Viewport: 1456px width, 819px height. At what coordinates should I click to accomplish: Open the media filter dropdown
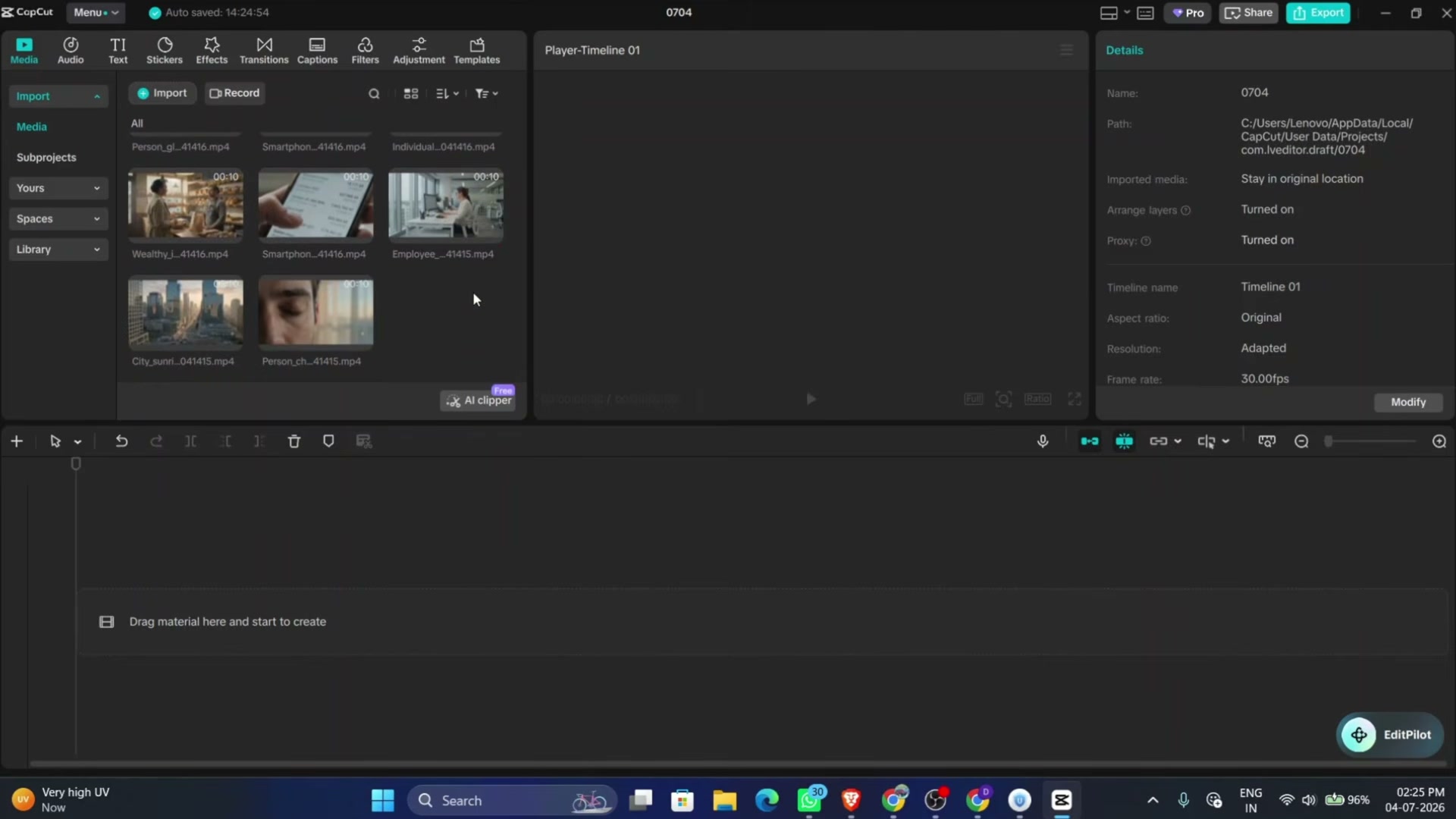pyautogui.click(x=487, y=94)
